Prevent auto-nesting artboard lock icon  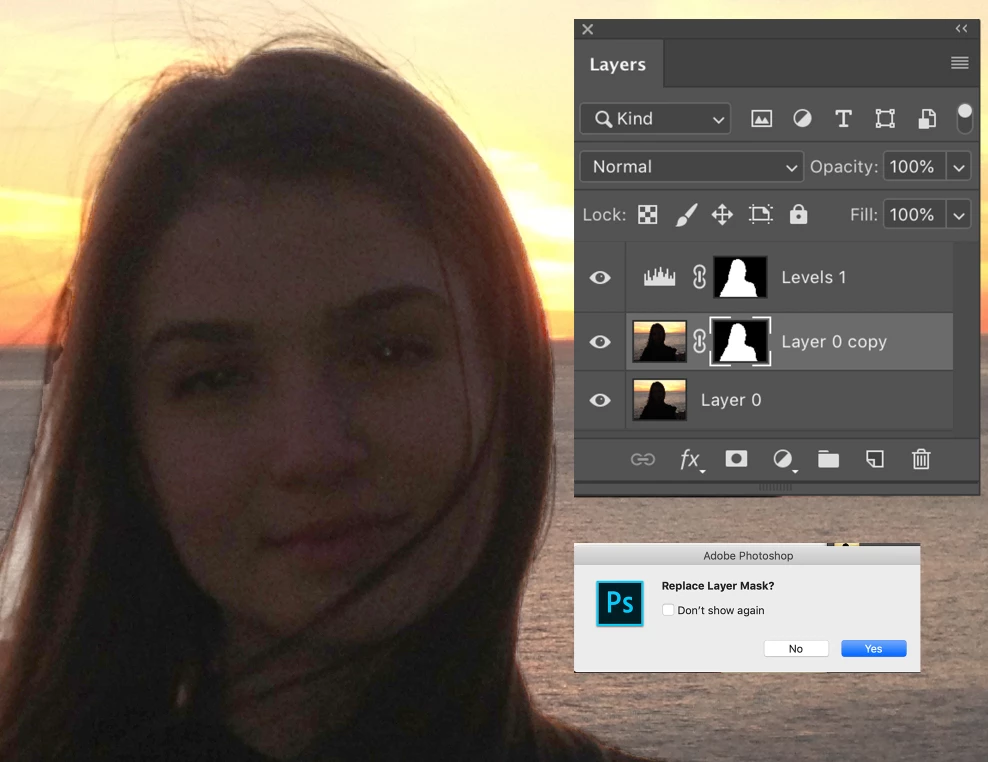click(761, 215)
